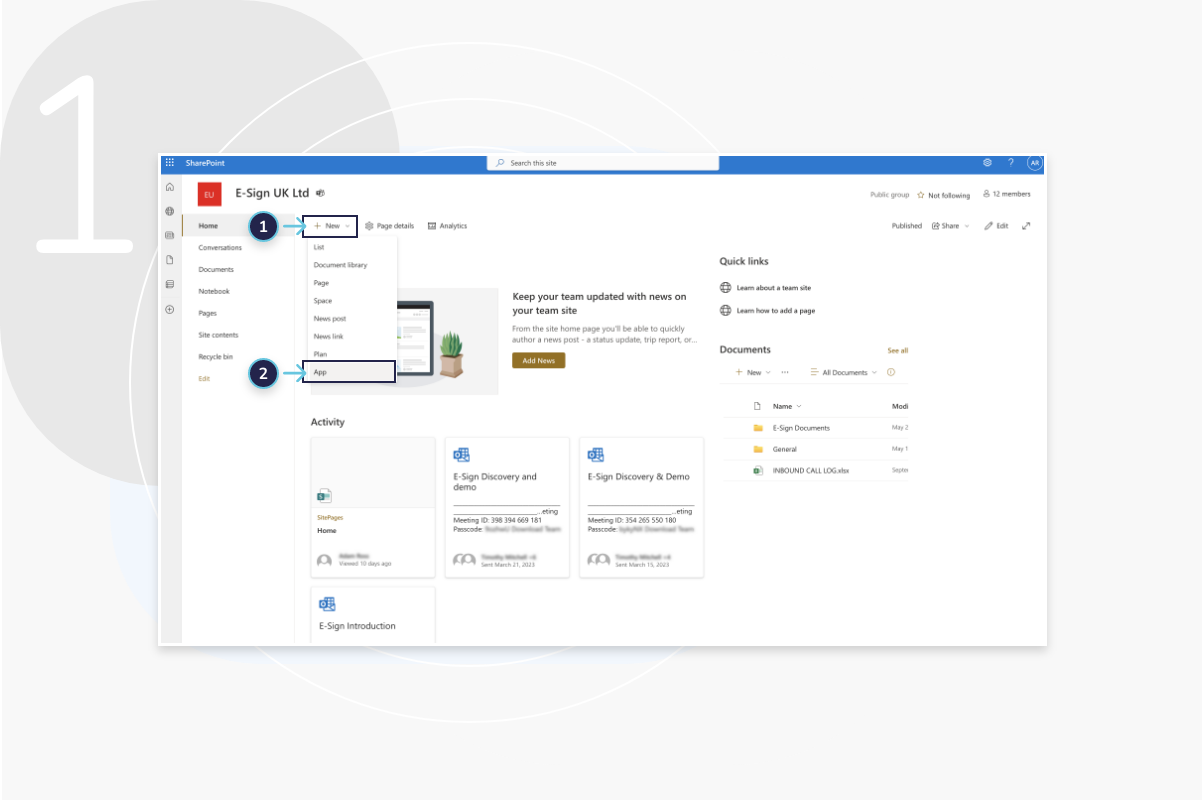Open Learn how to add a page link
This screenshot has width=1202, height=800.
click(776, 311)
